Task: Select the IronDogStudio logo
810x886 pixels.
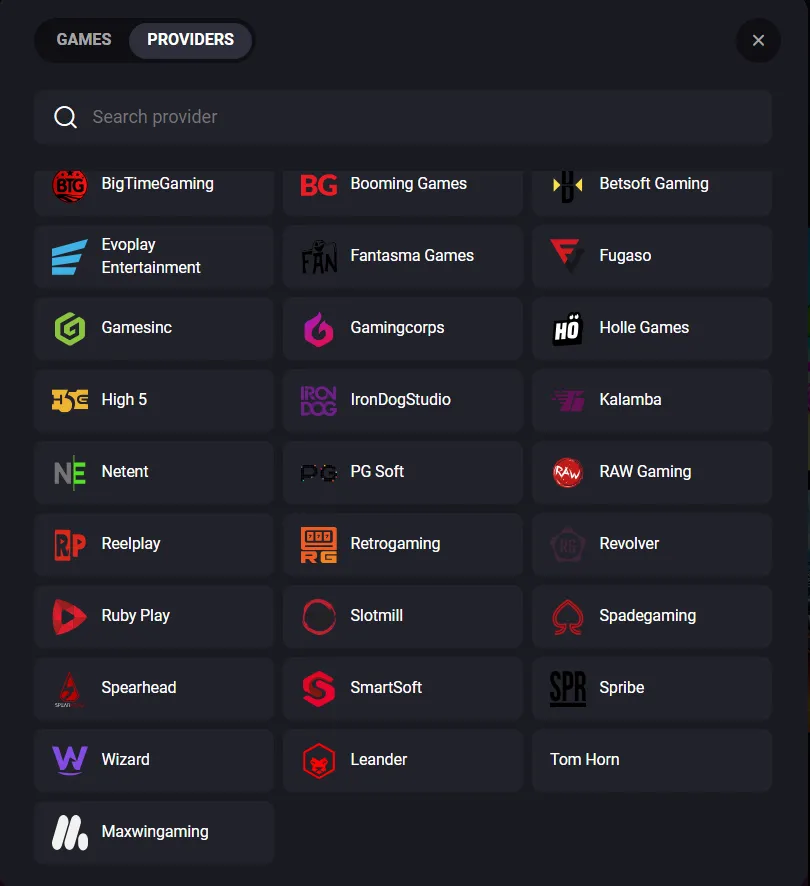Action: (316, 400)
